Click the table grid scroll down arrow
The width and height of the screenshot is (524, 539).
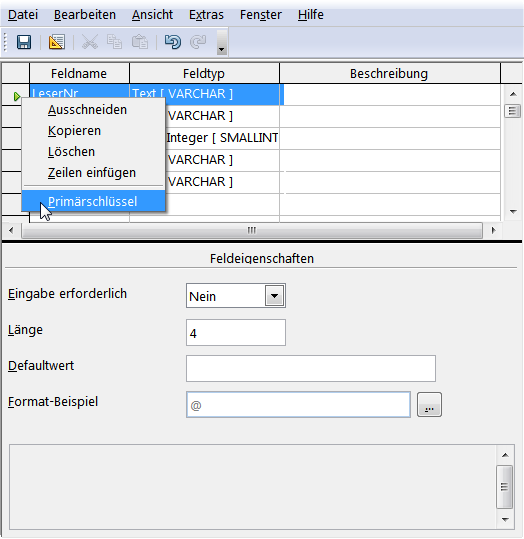pos(513,211)
